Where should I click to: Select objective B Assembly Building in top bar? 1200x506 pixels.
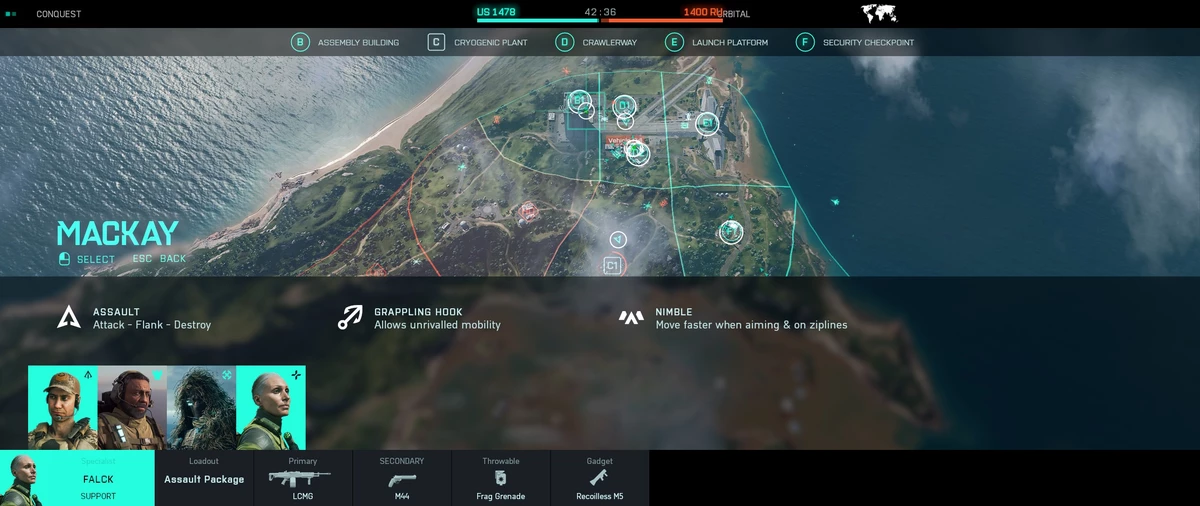[x=345, y=42]
